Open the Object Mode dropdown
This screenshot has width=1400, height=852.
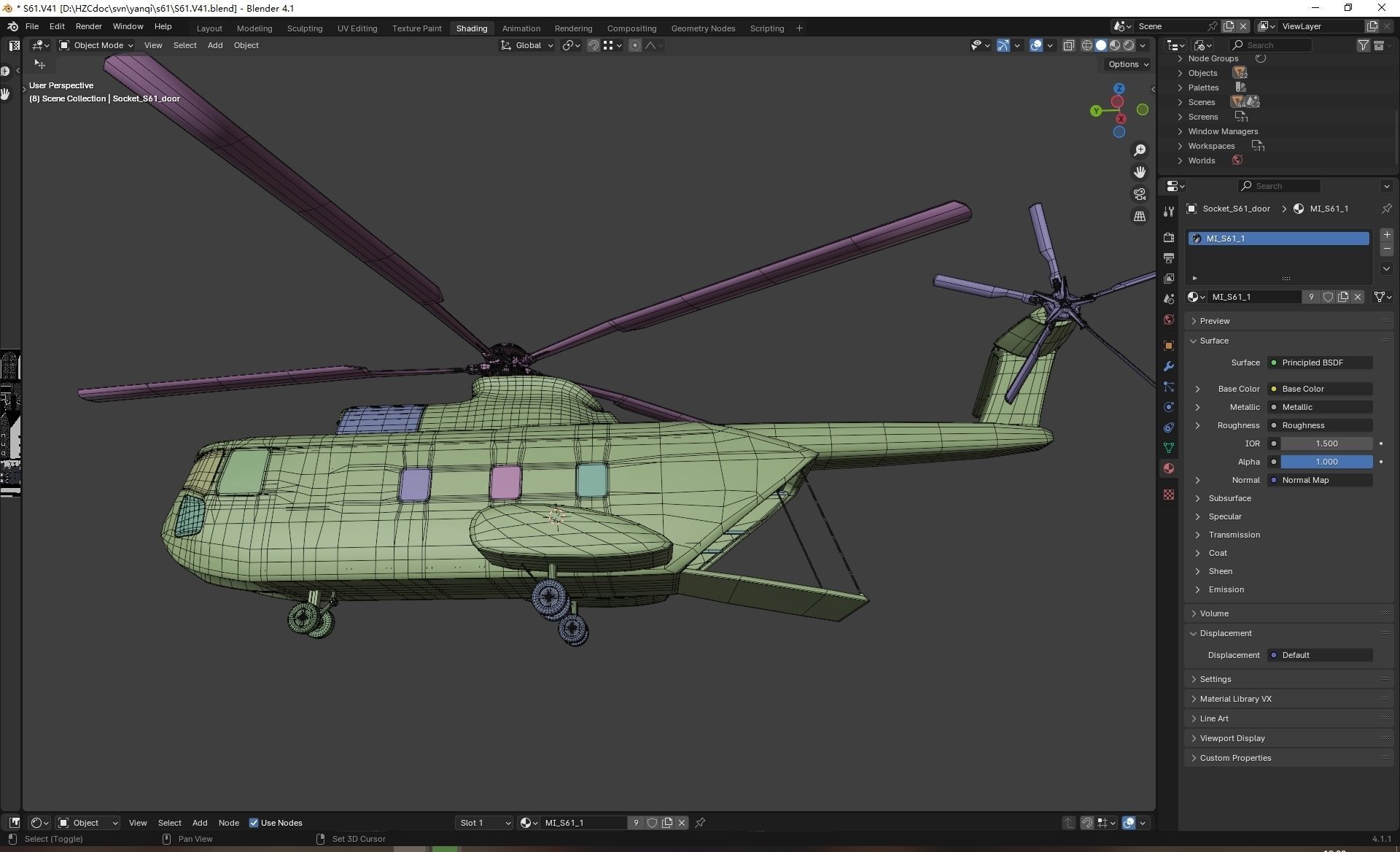(x=96, y=45)
